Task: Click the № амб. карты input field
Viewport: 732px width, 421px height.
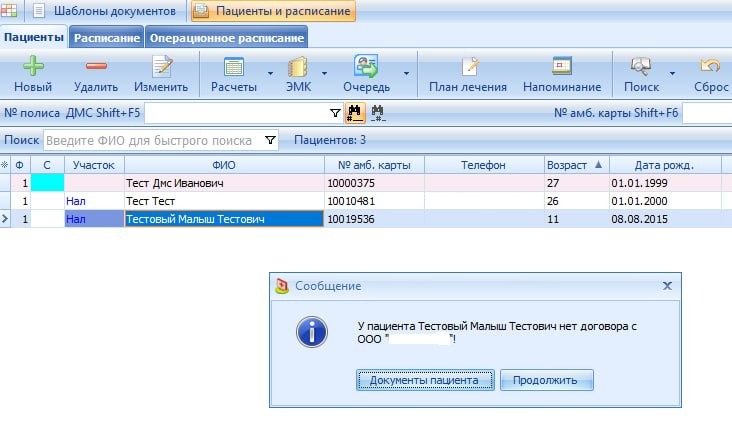Action: click(x=707, y=113)
